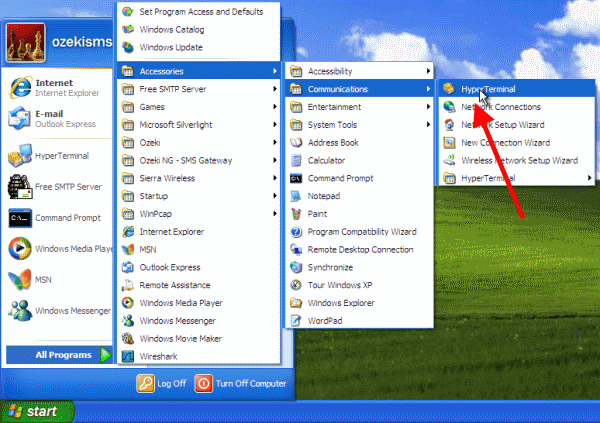Open the Startup folder entry

tap(199, 196)
